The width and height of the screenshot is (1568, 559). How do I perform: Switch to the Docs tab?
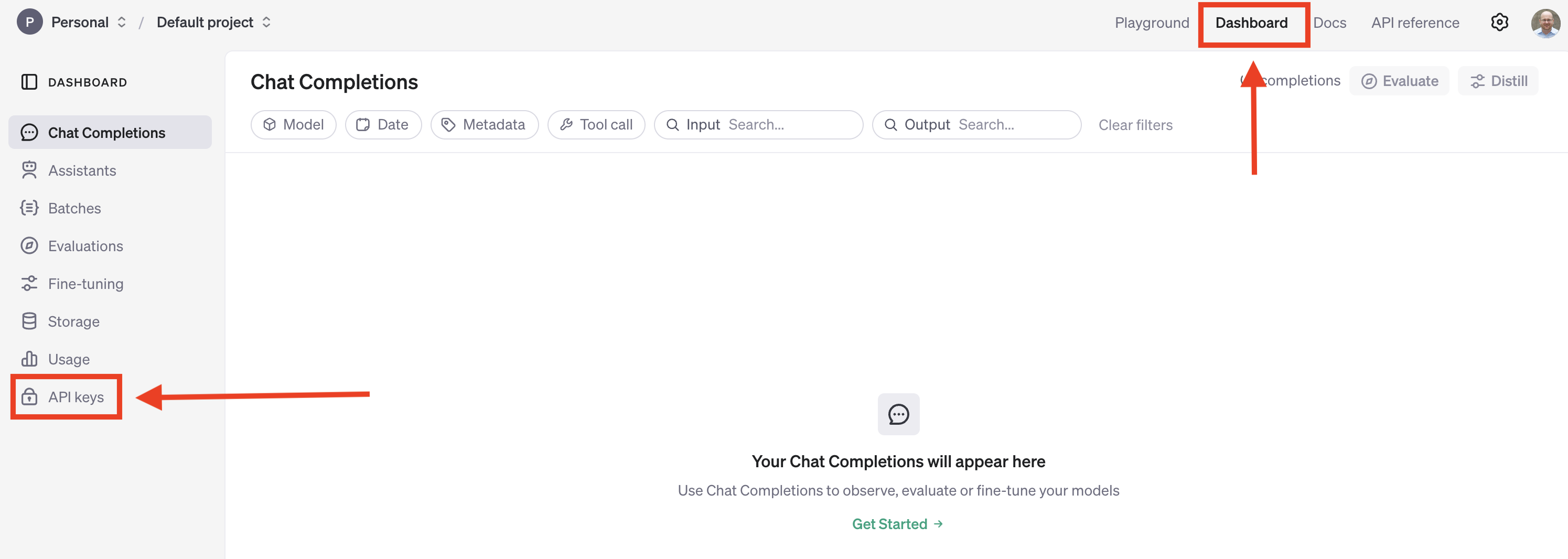[x=1329, y=23]
